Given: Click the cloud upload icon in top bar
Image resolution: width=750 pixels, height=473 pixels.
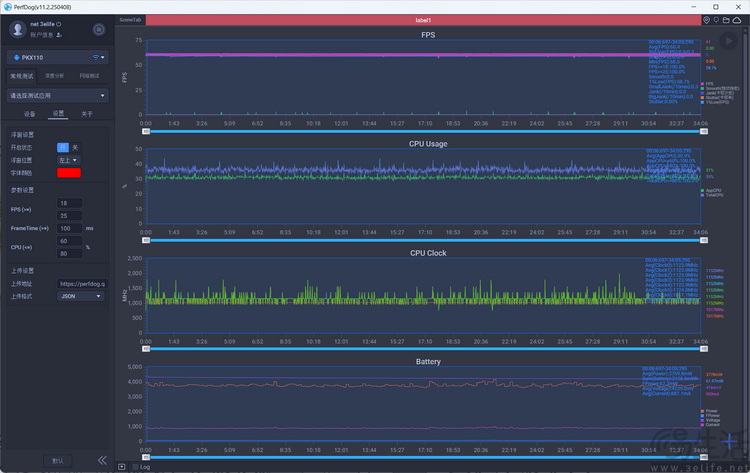Looking at the screenshot, I should pyautogui.click(x=737, y=20).
